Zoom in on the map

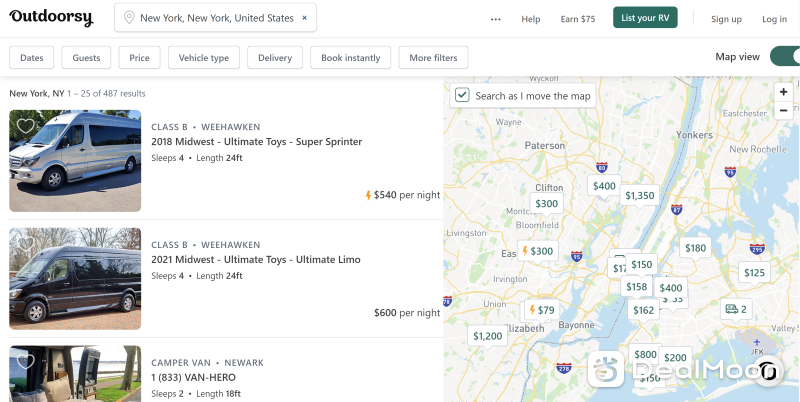(x=784, y=92)
